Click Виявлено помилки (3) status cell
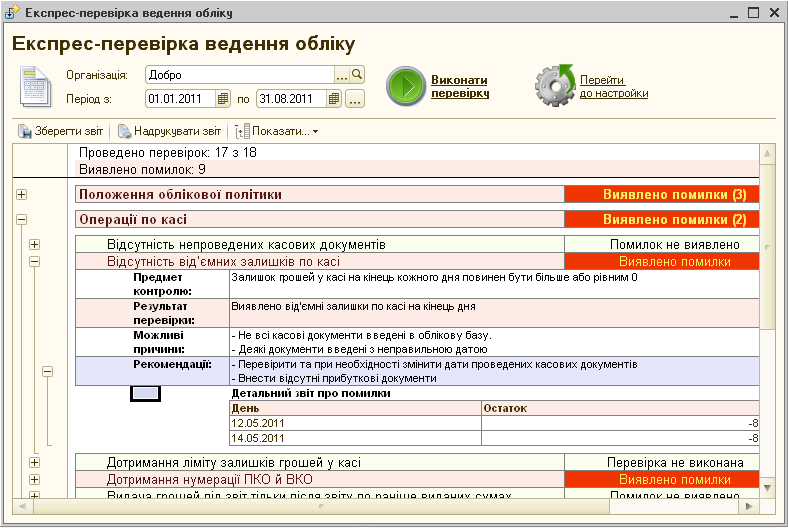The height and width of the screenshot is (528, 788). tap(662, 194)
